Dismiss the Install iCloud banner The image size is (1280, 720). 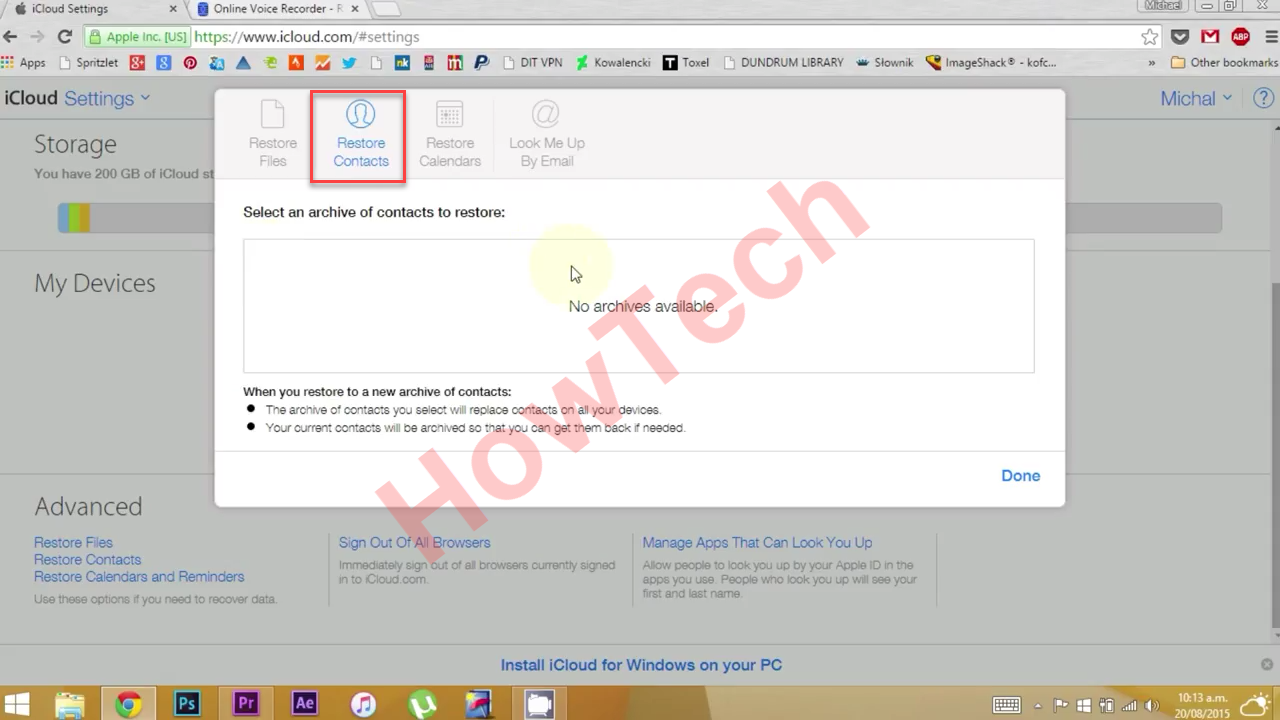click(x=1266, y=665)
